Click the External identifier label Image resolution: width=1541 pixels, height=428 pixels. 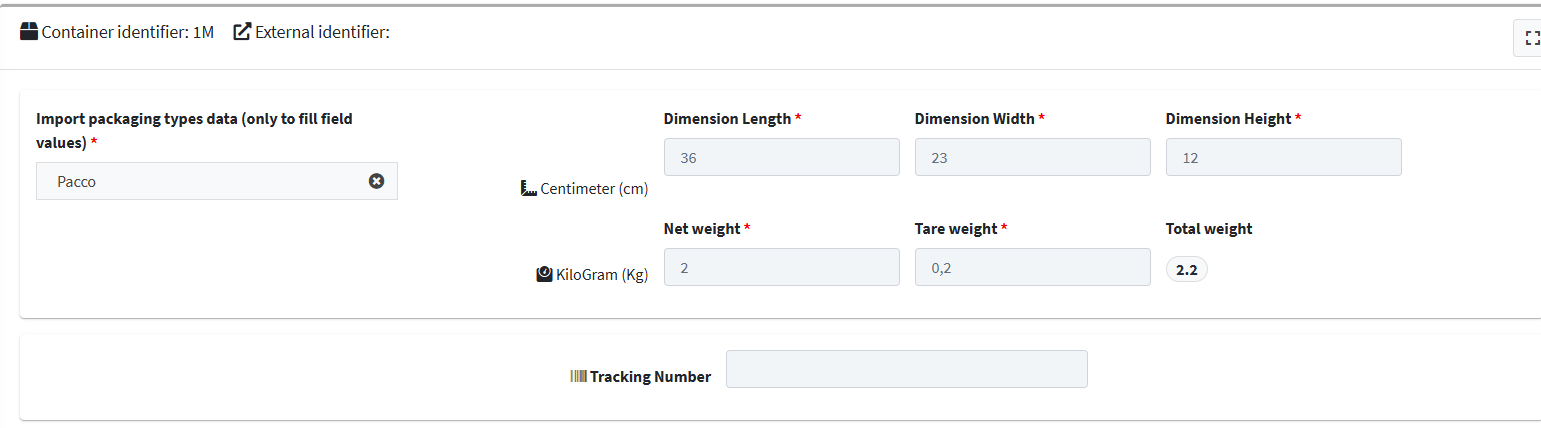pyautogui.click(x=322, y=32)
